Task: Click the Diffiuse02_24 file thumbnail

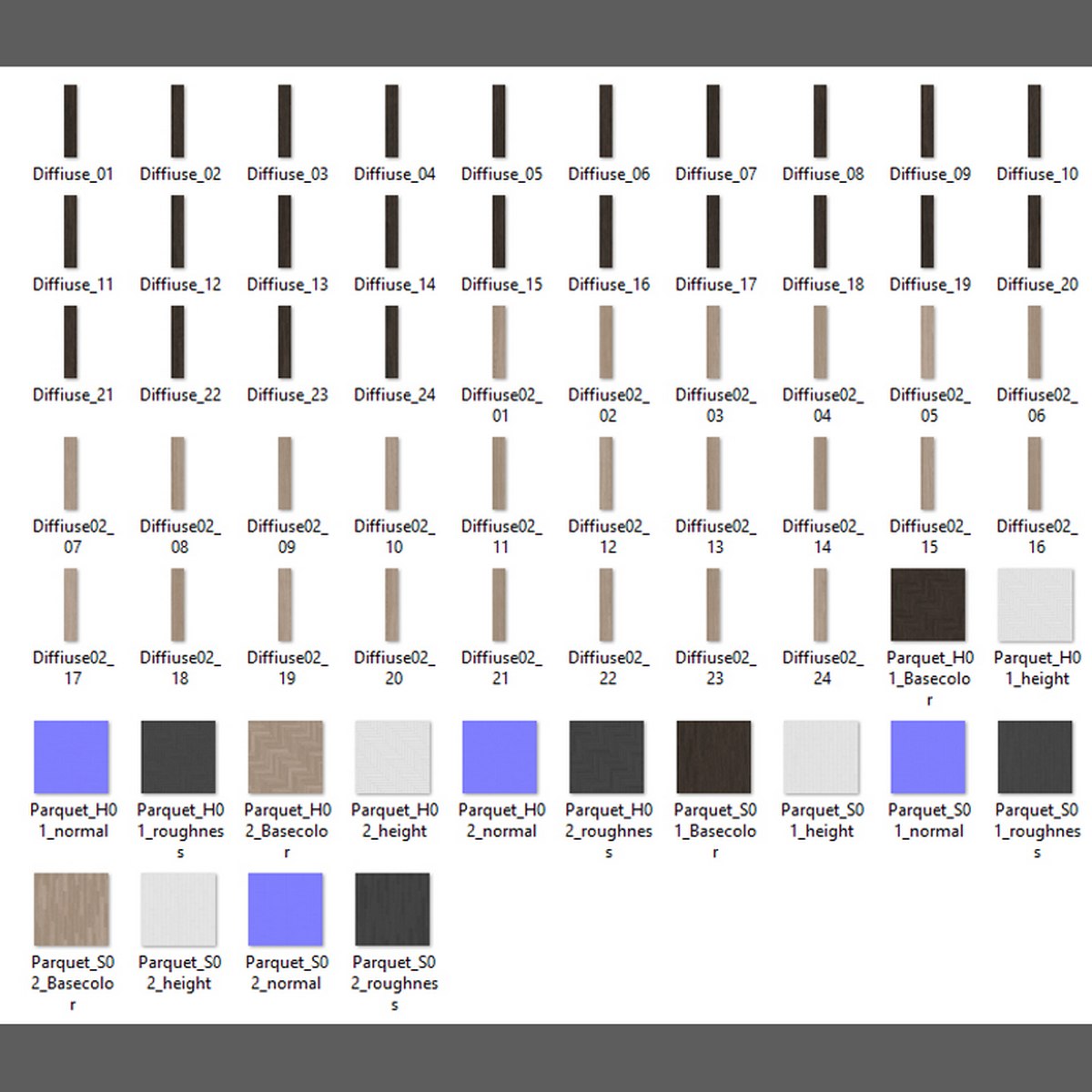Action: click(x=820, y=604)
